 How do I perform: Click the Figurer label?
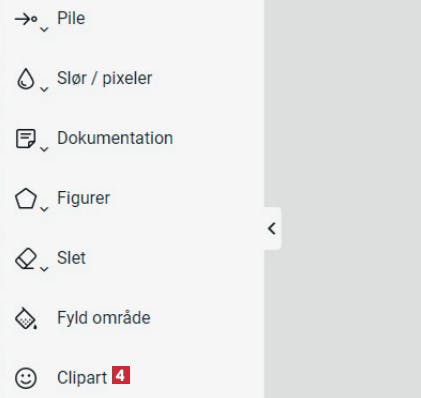[x=83, y=199]
